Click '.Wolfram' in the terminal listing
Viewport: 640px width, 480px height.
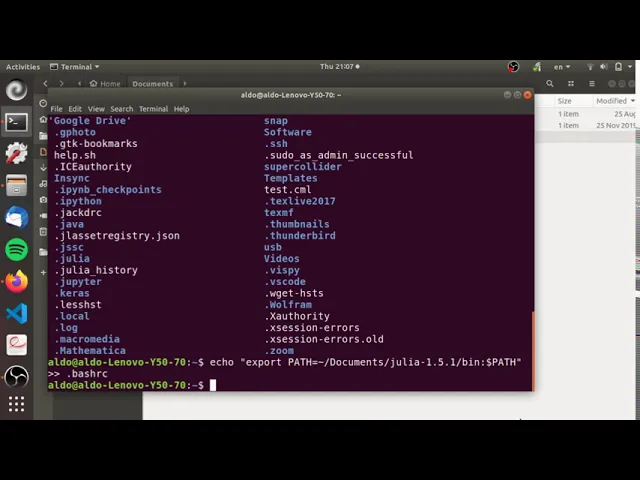tap(288, 304)
